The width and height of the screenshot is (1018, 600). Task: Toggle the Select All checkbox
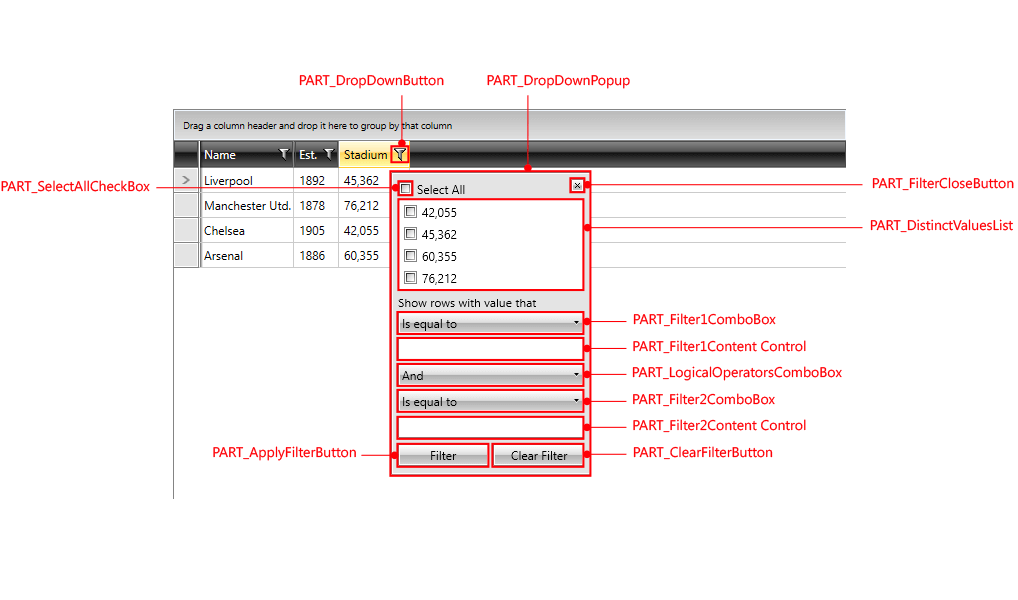[405, 188]
